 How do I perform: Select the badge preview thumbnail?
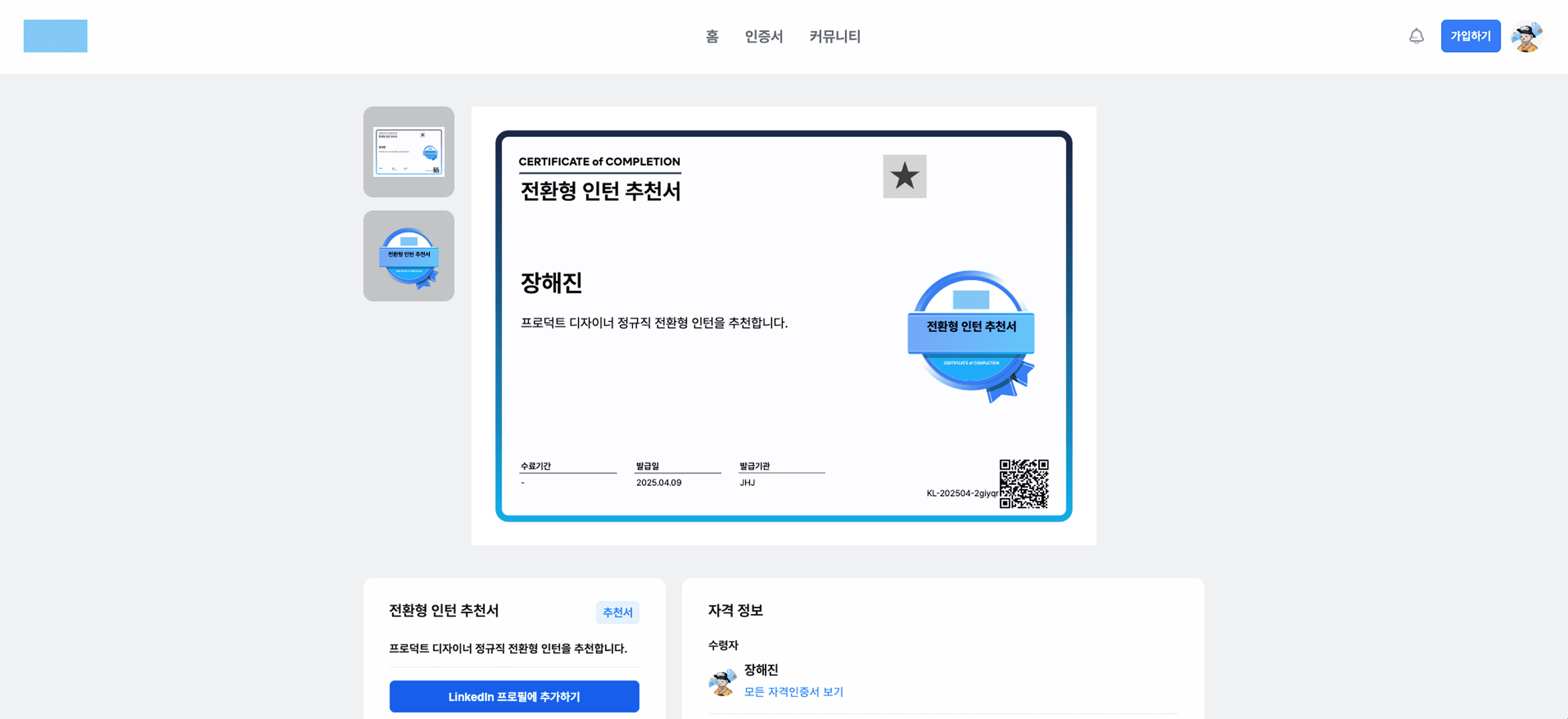tap(409, 256)
